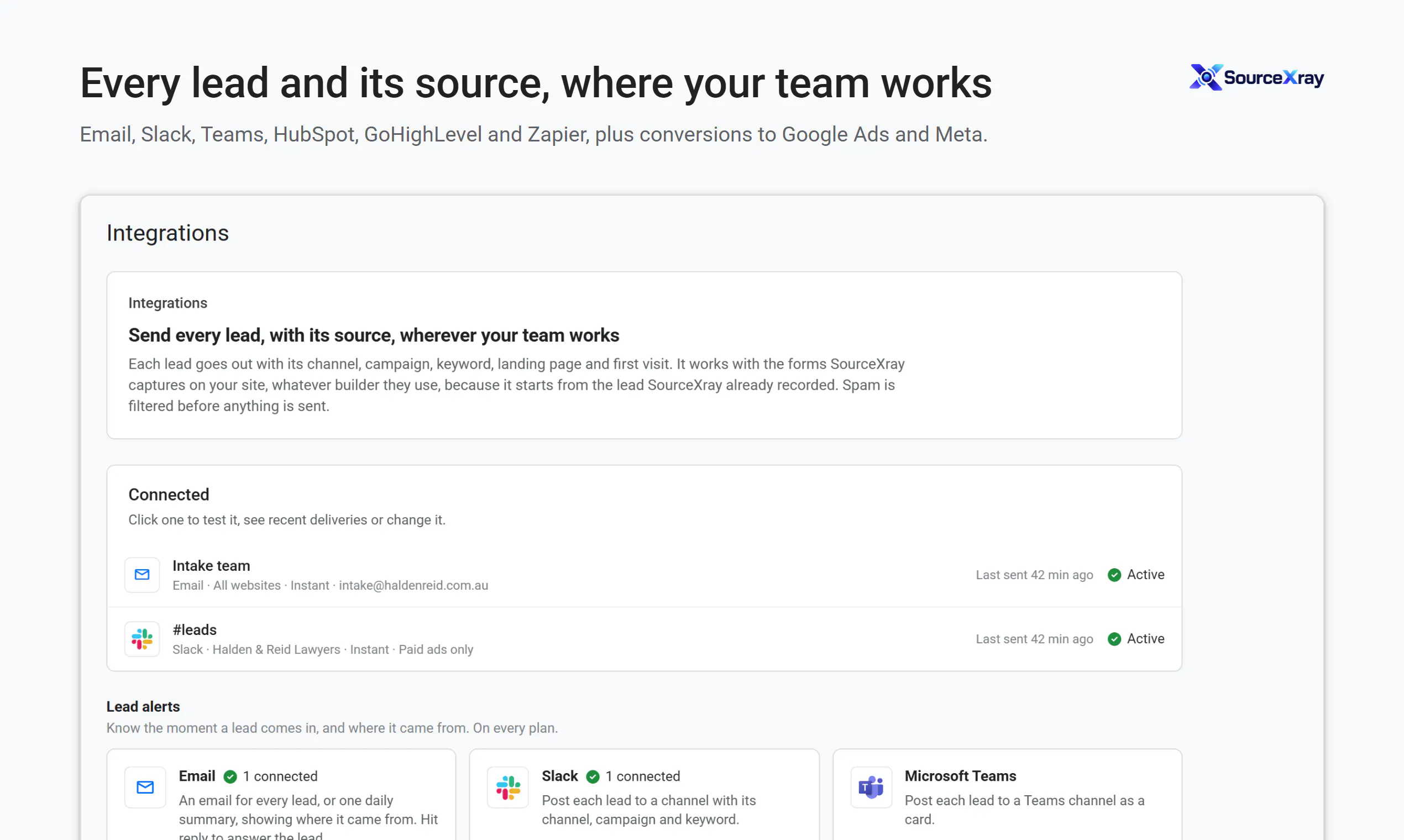
Task: Click the Microsoft Teams logo icon
Action: [871, 787]
